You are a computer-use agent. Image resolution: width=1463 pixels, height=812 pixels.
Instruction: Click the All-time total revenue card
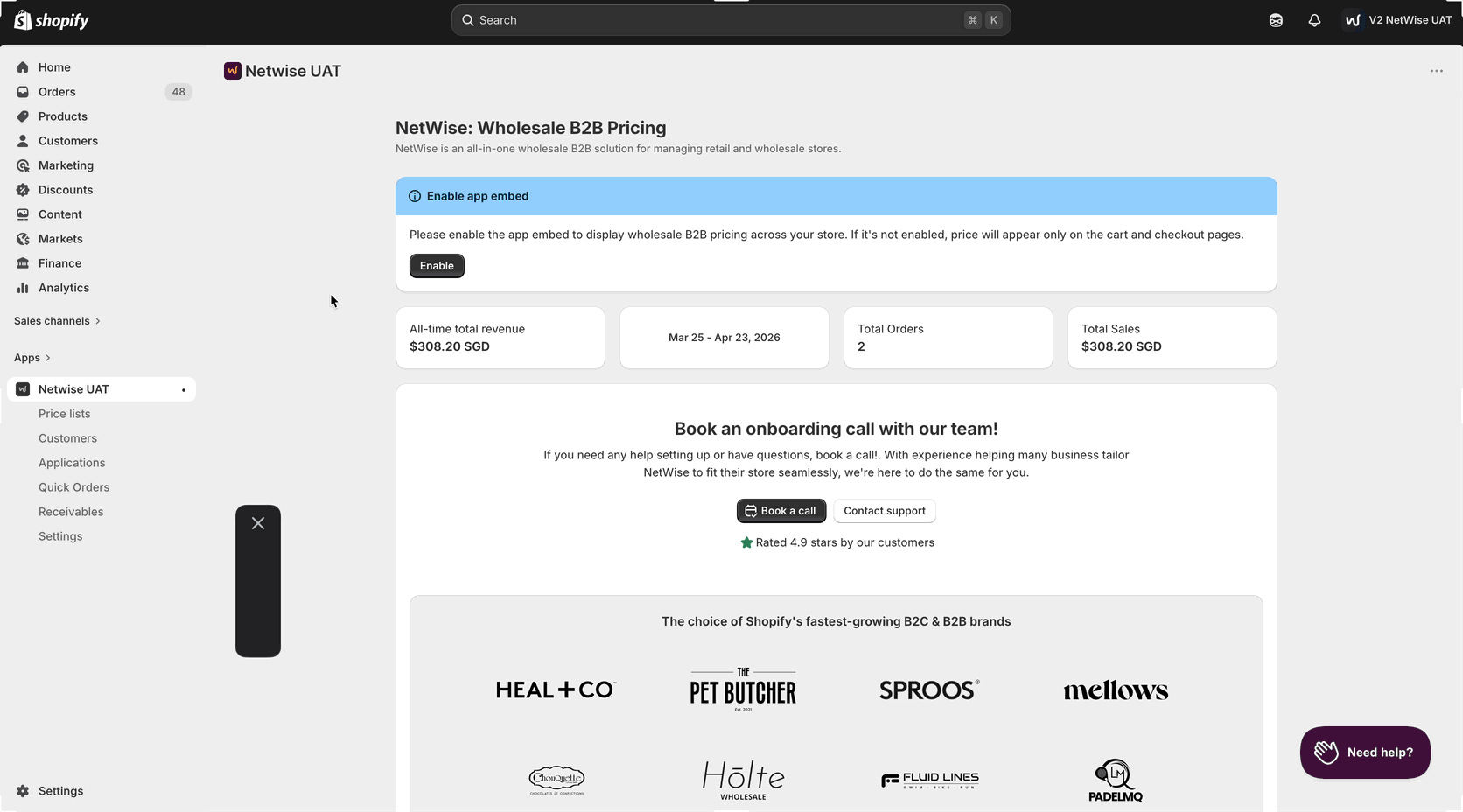[500, 338]
